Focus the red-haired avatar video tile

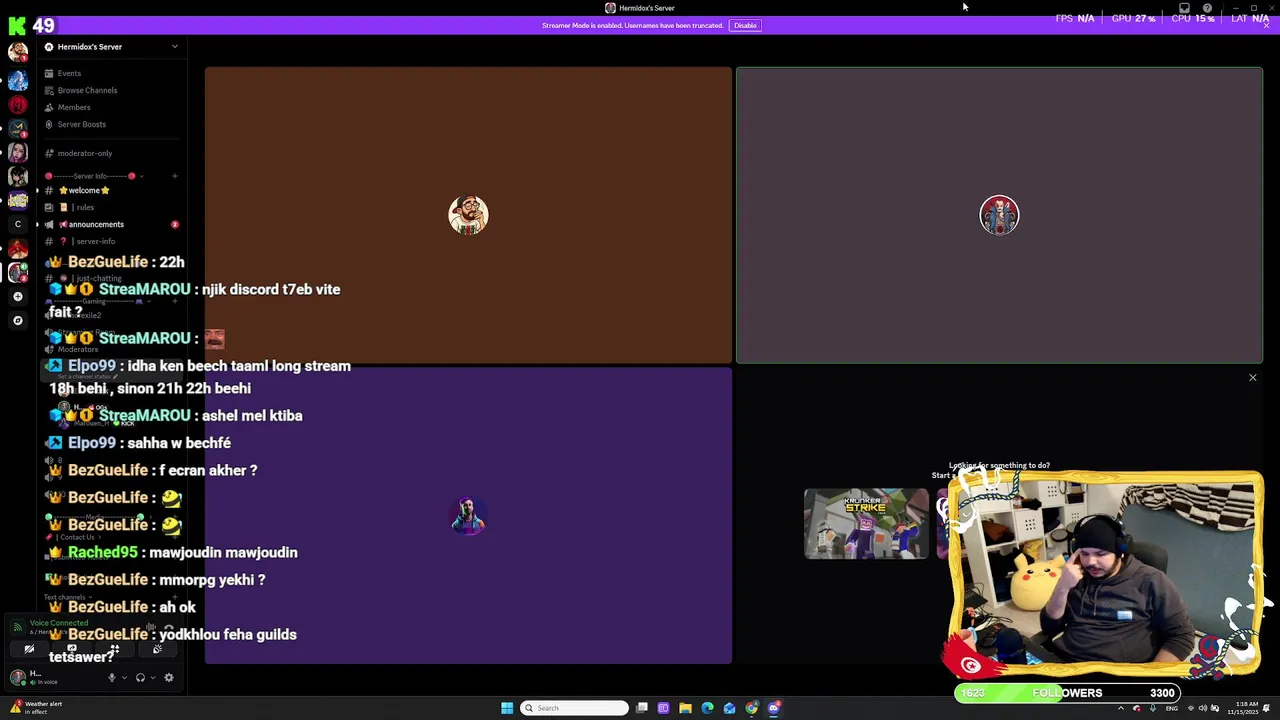999,215
